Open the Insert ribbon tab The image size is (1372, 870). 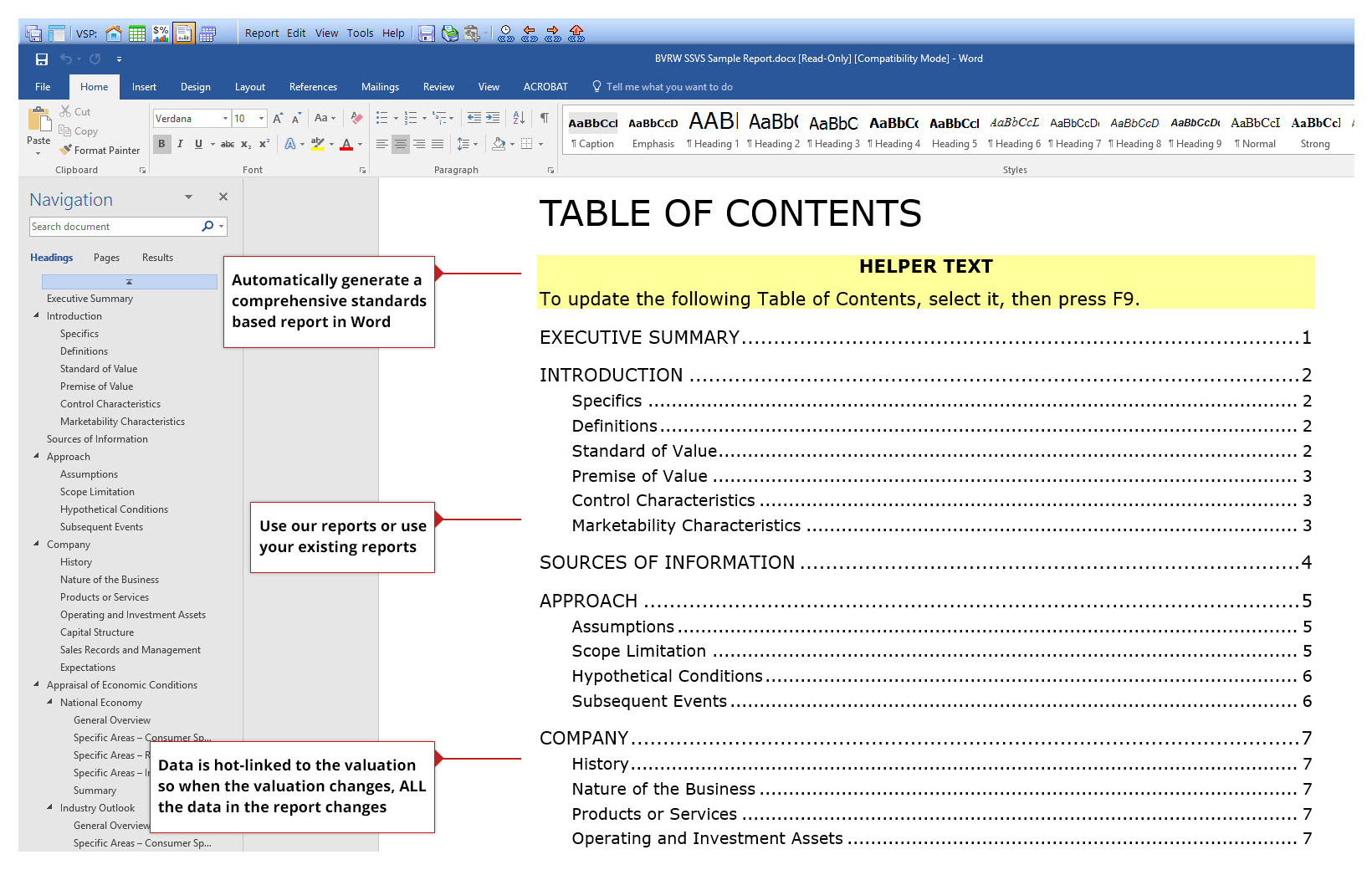pyautogui.click(x=144, y=87)
